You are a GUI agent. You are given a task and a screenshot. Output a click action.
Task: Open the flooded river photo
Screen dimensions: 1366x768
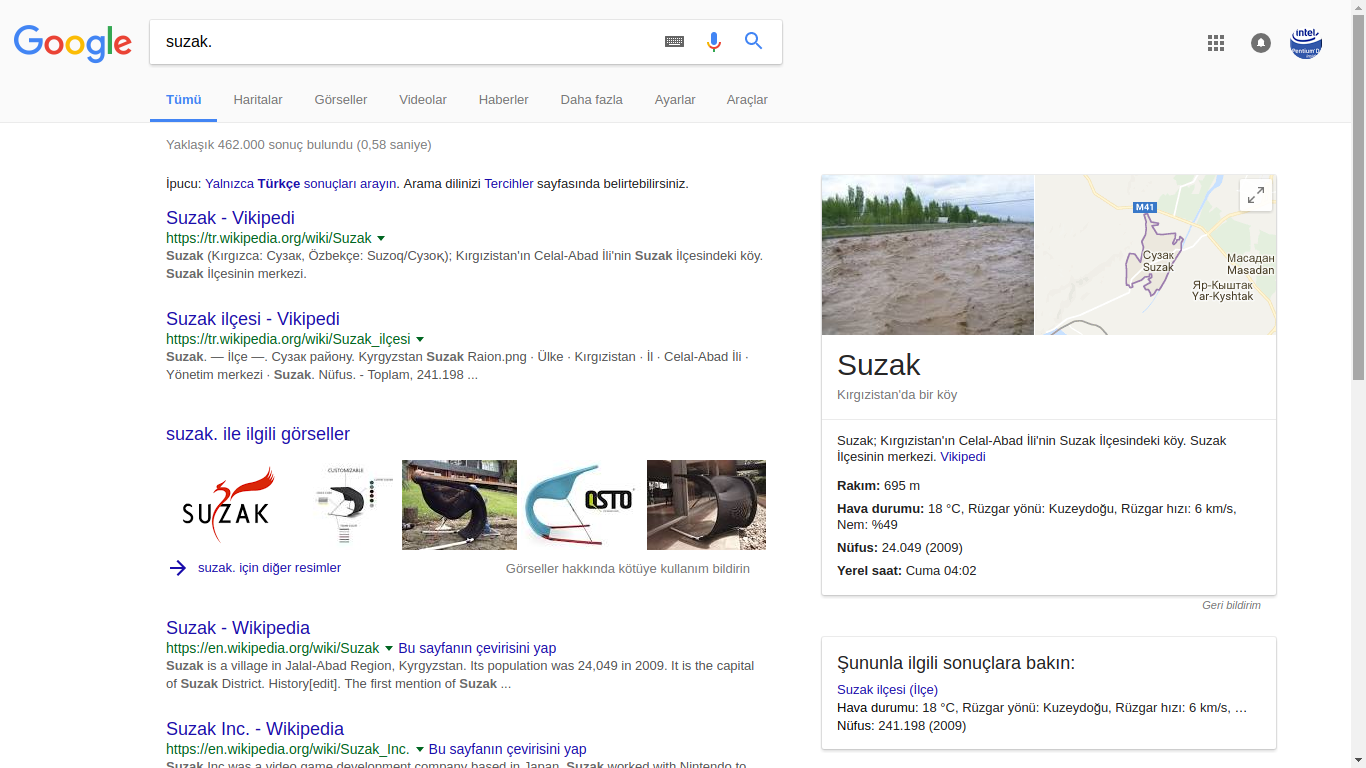tap(928, 255)
